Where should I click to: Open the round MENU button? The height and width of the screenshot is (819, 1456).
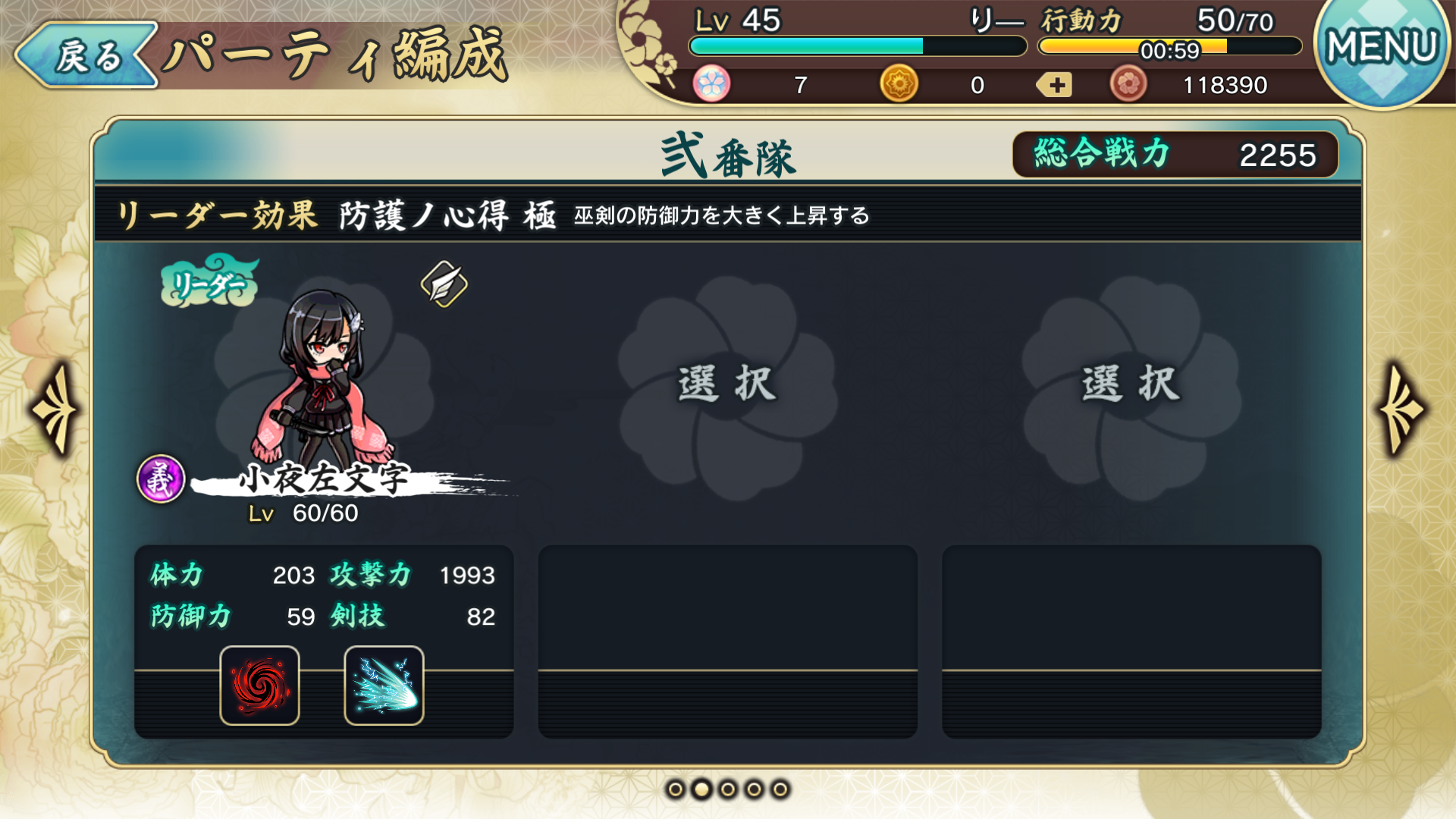[x=1382, y=50]
